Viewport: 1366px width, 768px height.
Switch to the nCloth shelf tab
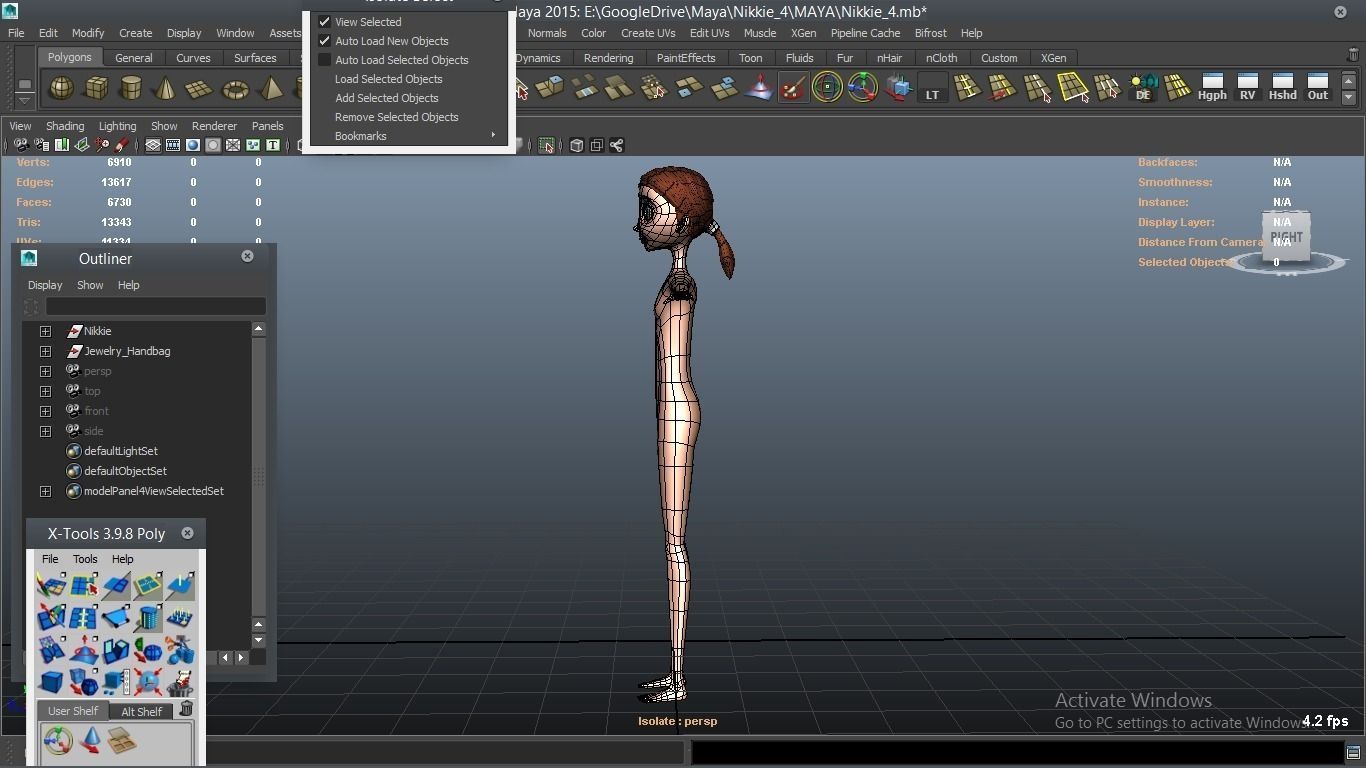pyautogui.click(x=941, y=58)
